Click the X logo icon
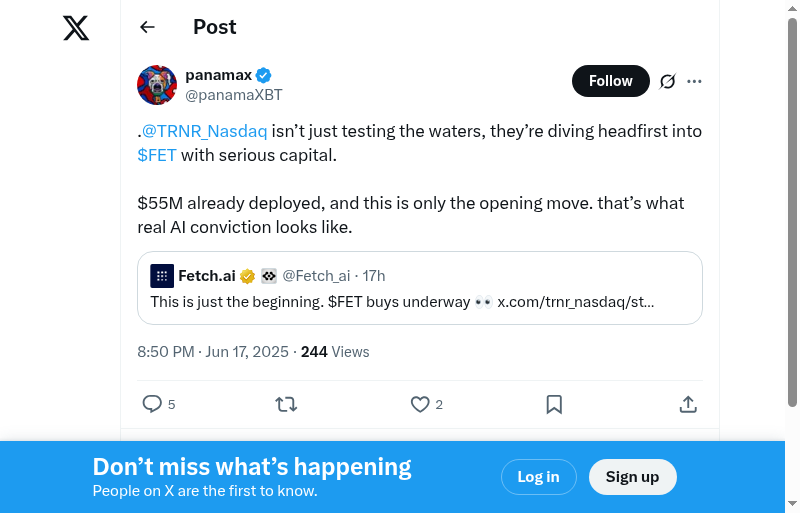The image size is (800, 513). click(76, 28)
